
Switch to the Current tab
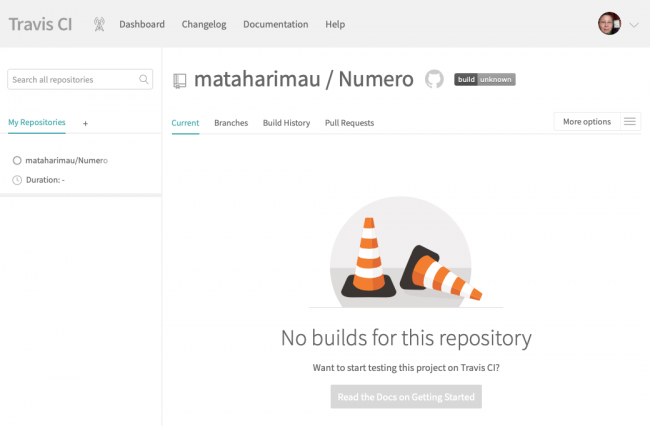(185, 123)
